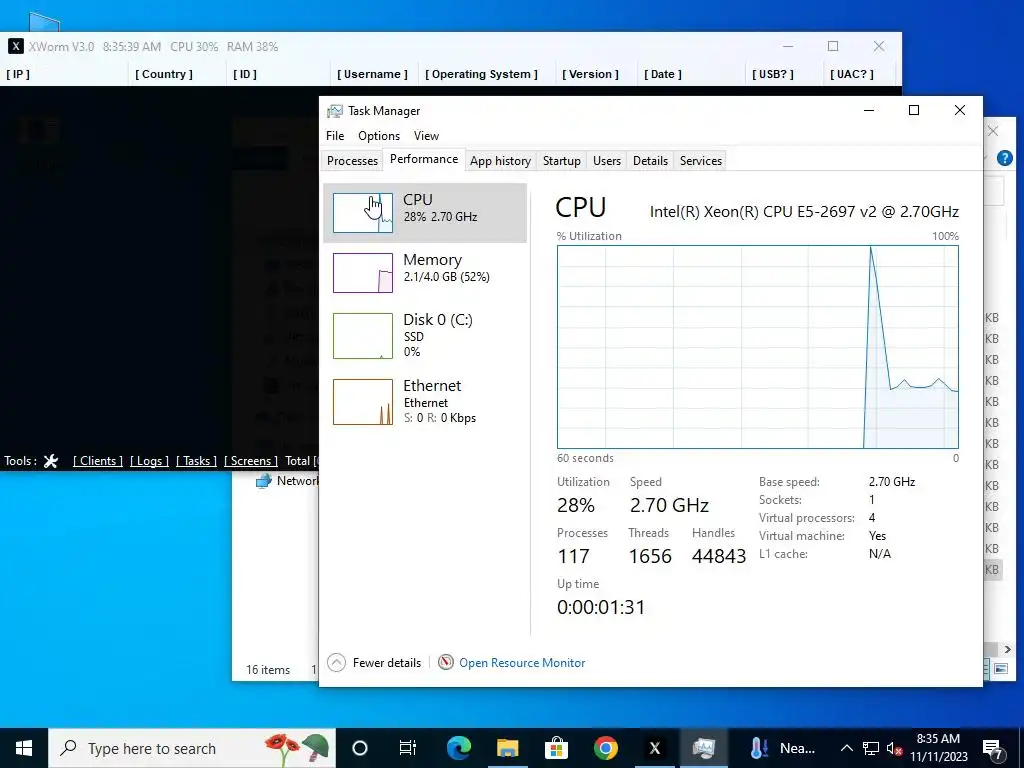Open Microsoft Store from taskbar
The image size is (1024, 768).
(x=556, y=748)
